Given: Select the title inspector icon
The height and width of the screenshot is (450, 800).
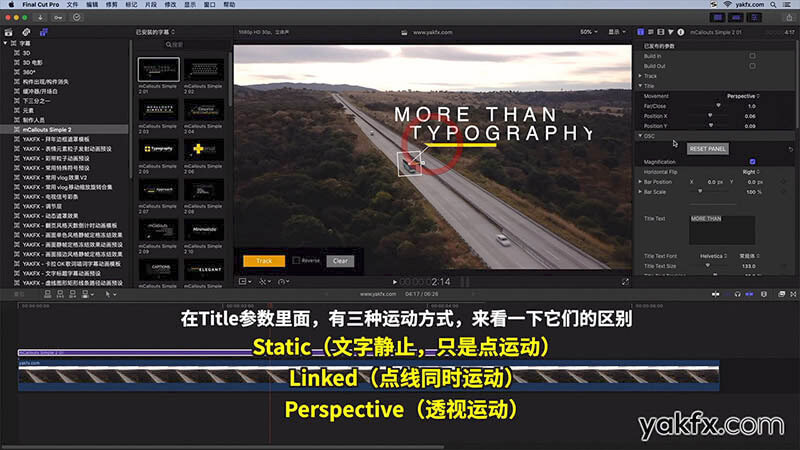Looking at the screenshot, I should tap(641, 32).
